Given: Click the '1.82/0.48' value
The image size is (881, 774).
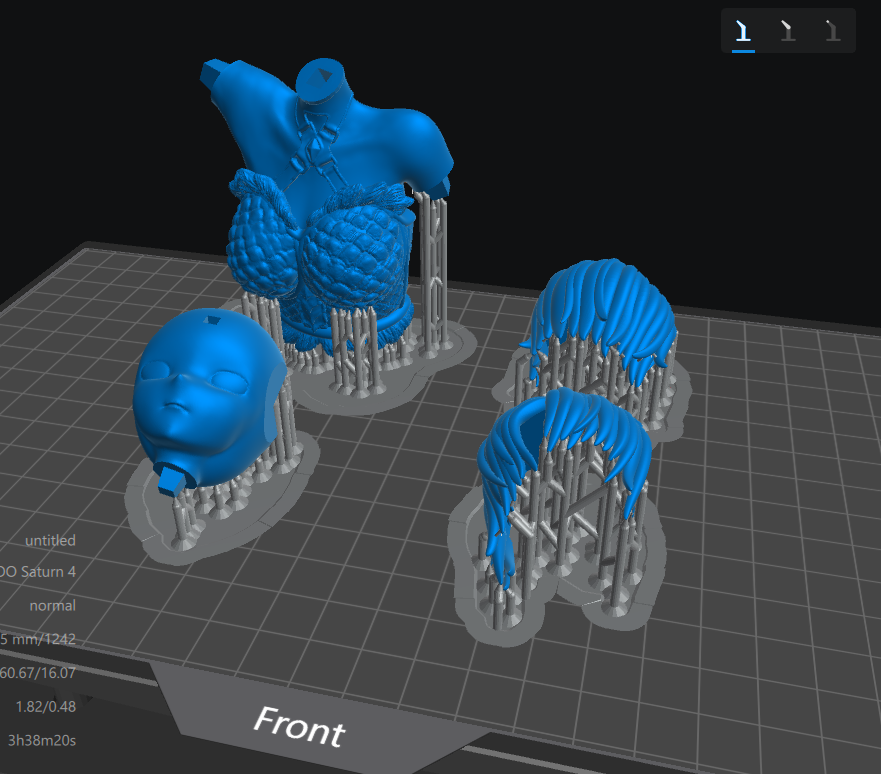Looking at the screenshot, I should [46, 707].
